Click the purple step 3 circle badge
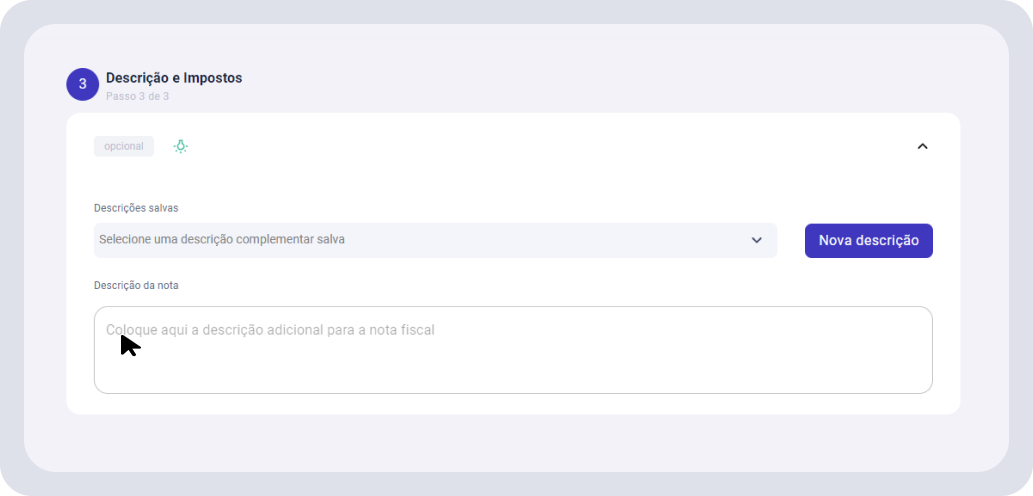The width and height of the screenshot is (1033, 496). 82,84
